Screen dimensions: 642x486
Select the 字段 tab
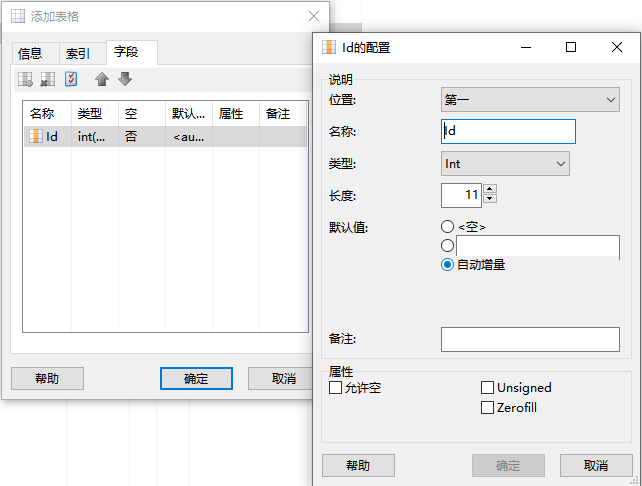pyautogui.click(x=131, y=52)
